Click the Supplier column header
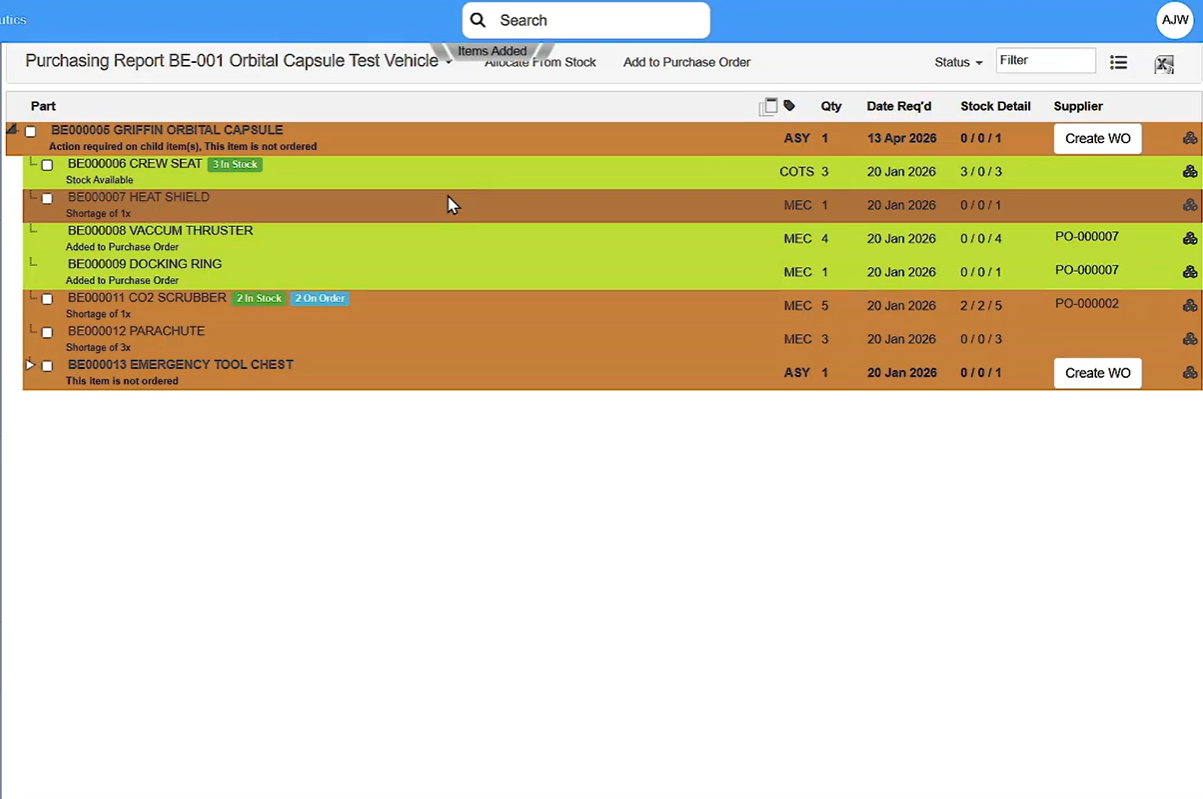Viewport: 1203px width, 799px height. pyautogui.click(x=1078, y=106)
